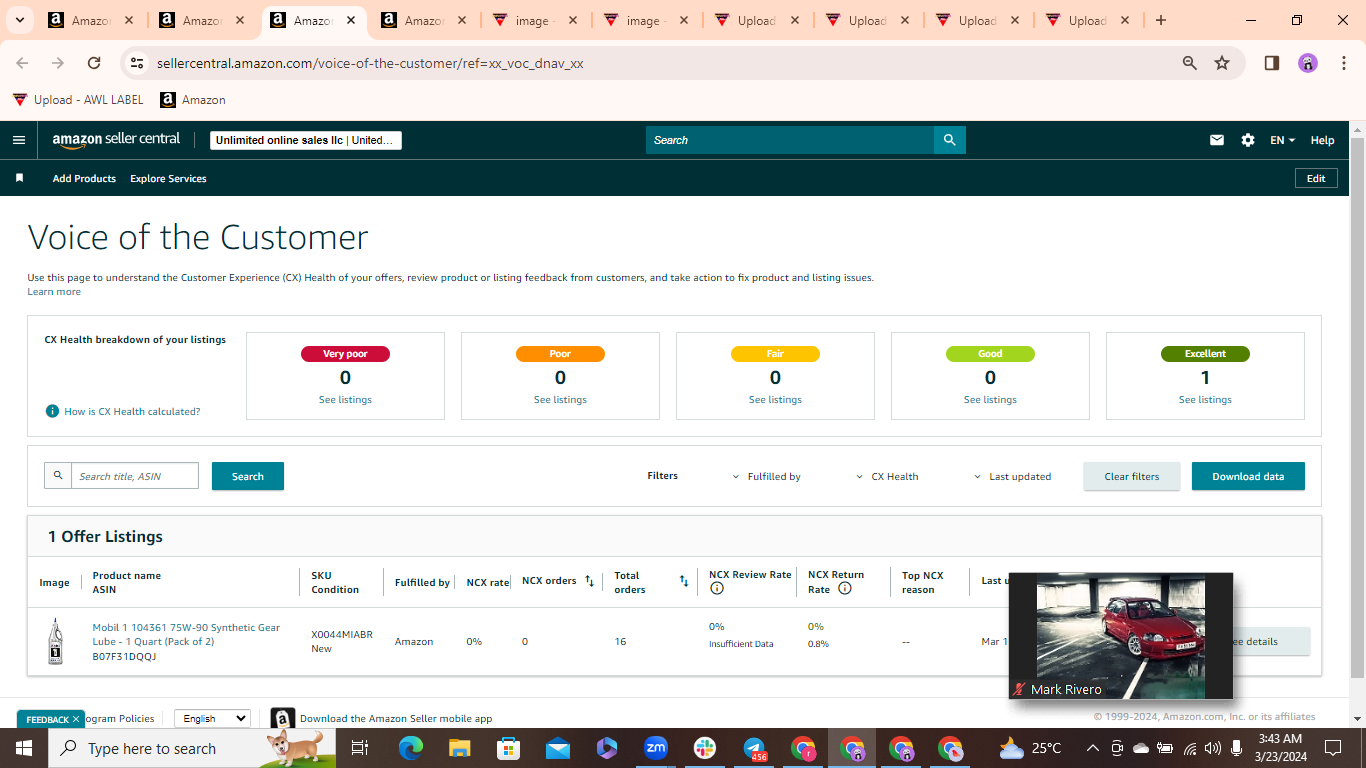Click the Edit button
The height and width of the screenshot is (768, 1366).
tap(1316, 178)
